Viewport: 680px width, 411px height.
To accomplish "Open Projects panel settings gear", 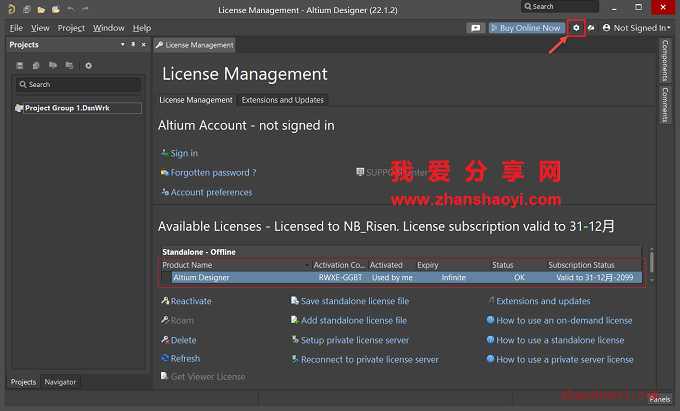I will click(x=88, y=65).
